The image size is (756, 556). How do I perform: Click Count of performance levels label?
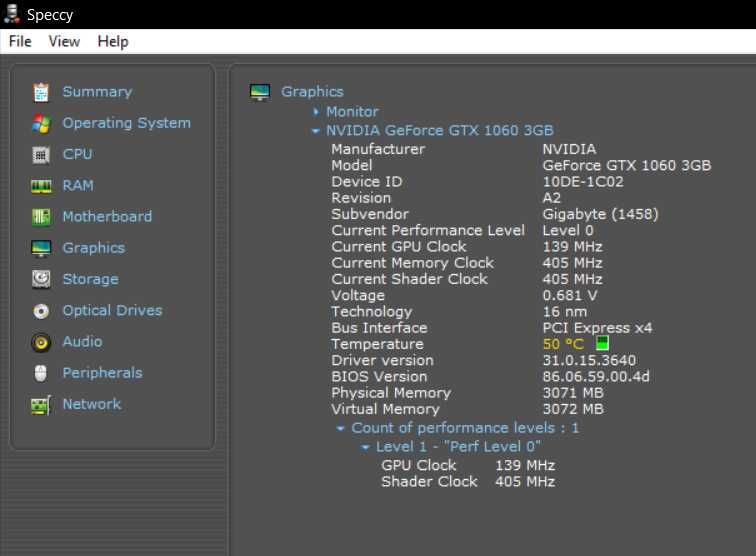point(465,428)
